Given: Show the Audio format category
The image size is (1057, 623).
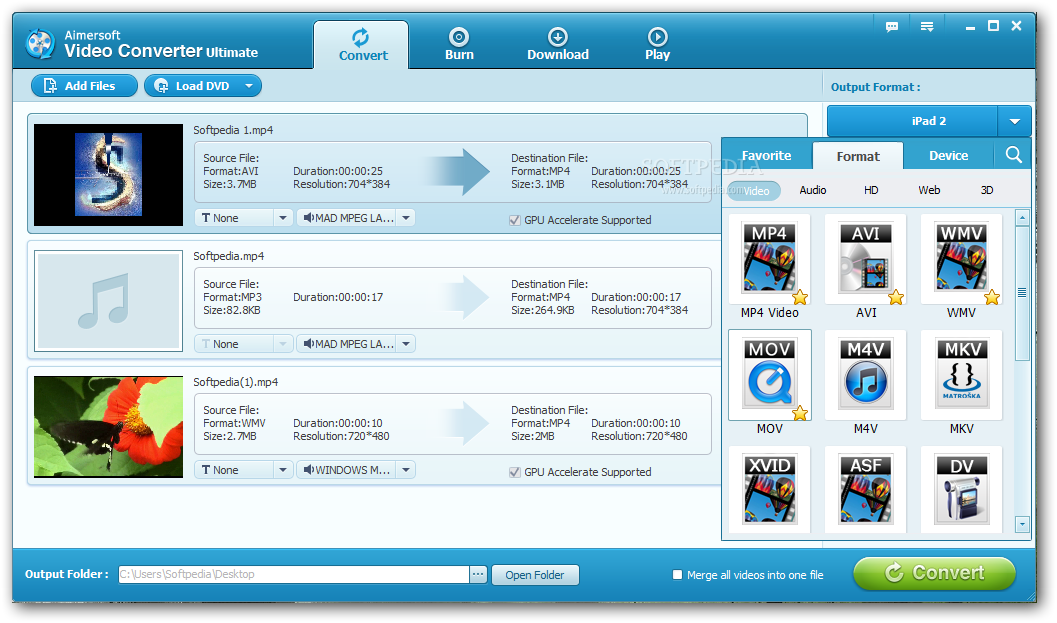Looking at the screenshot, I should (x=812, y=190).
